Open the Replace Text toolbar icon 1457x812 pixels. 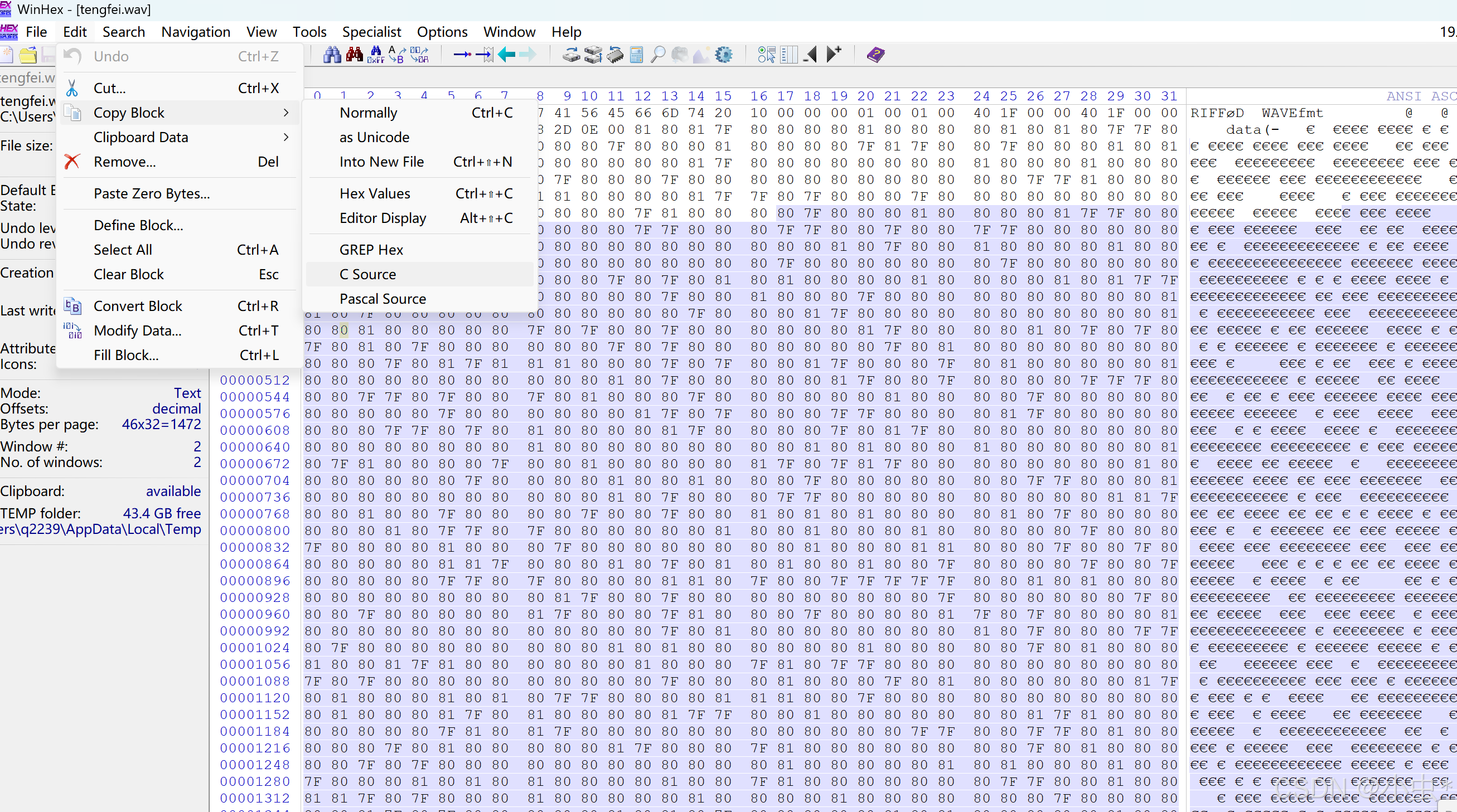[x=397, y=55]
